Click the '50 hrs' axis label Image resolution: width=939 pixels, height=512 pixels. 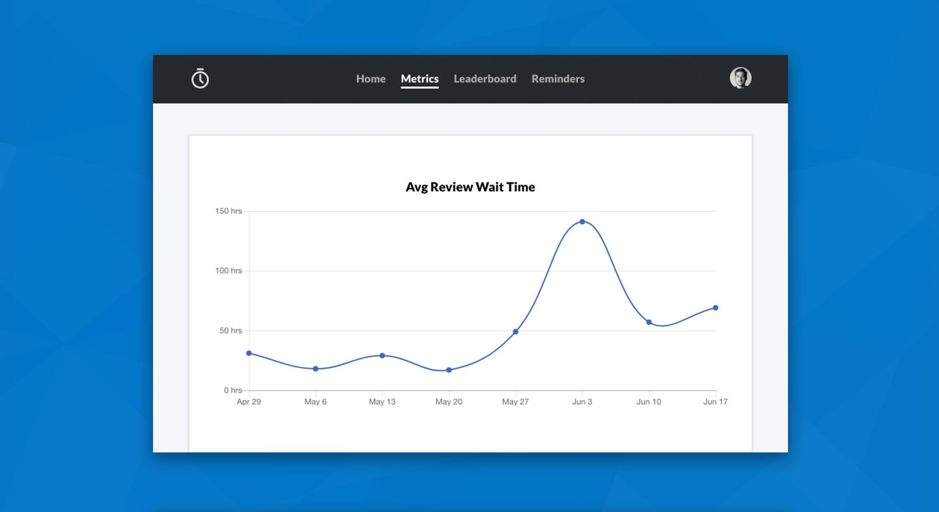click(x=231, y=331)
